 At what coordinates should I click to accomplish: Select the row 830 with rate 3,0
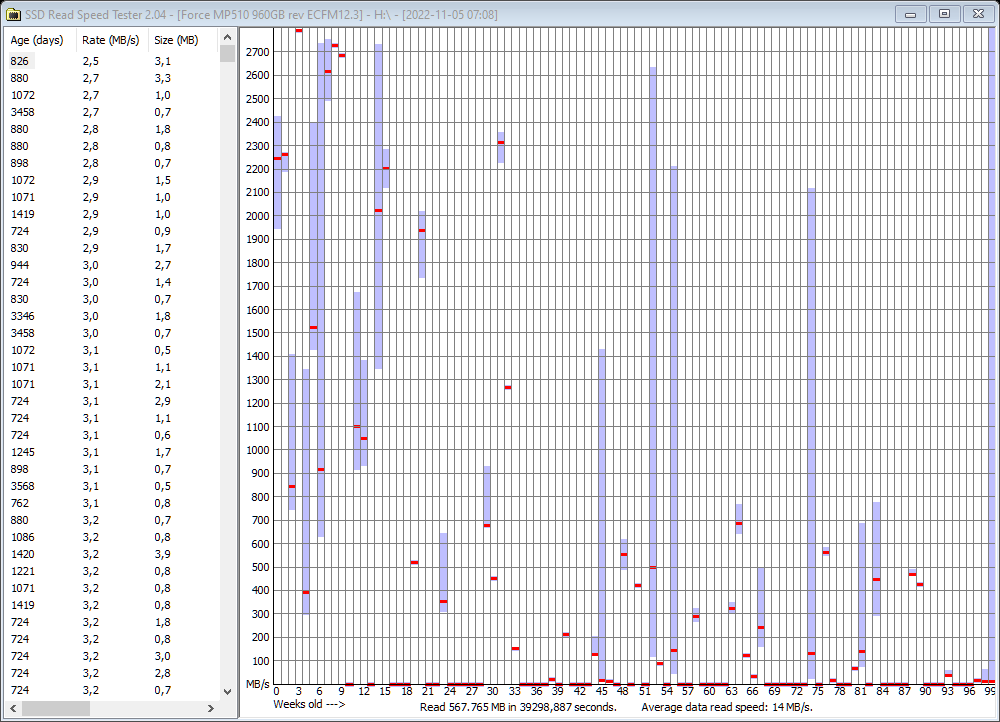coord(112,299)
